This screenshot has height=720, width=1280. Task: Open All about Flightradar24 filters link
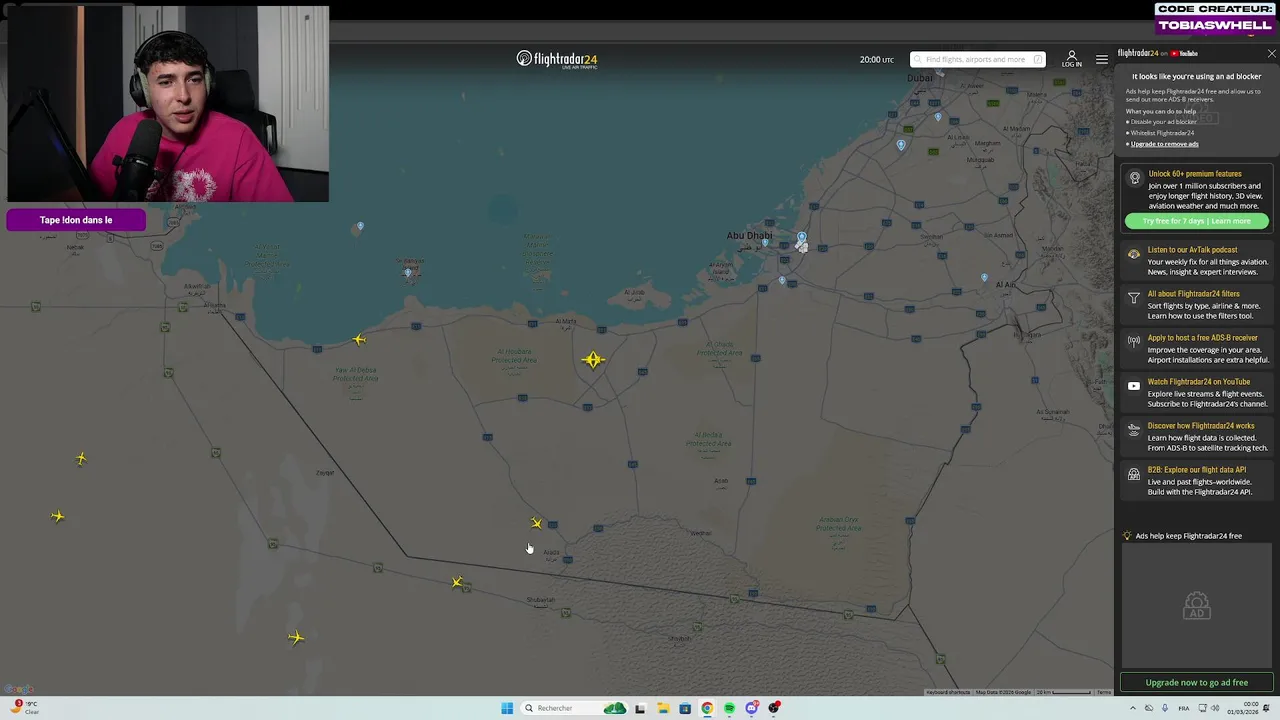(x=1193, y=294)
